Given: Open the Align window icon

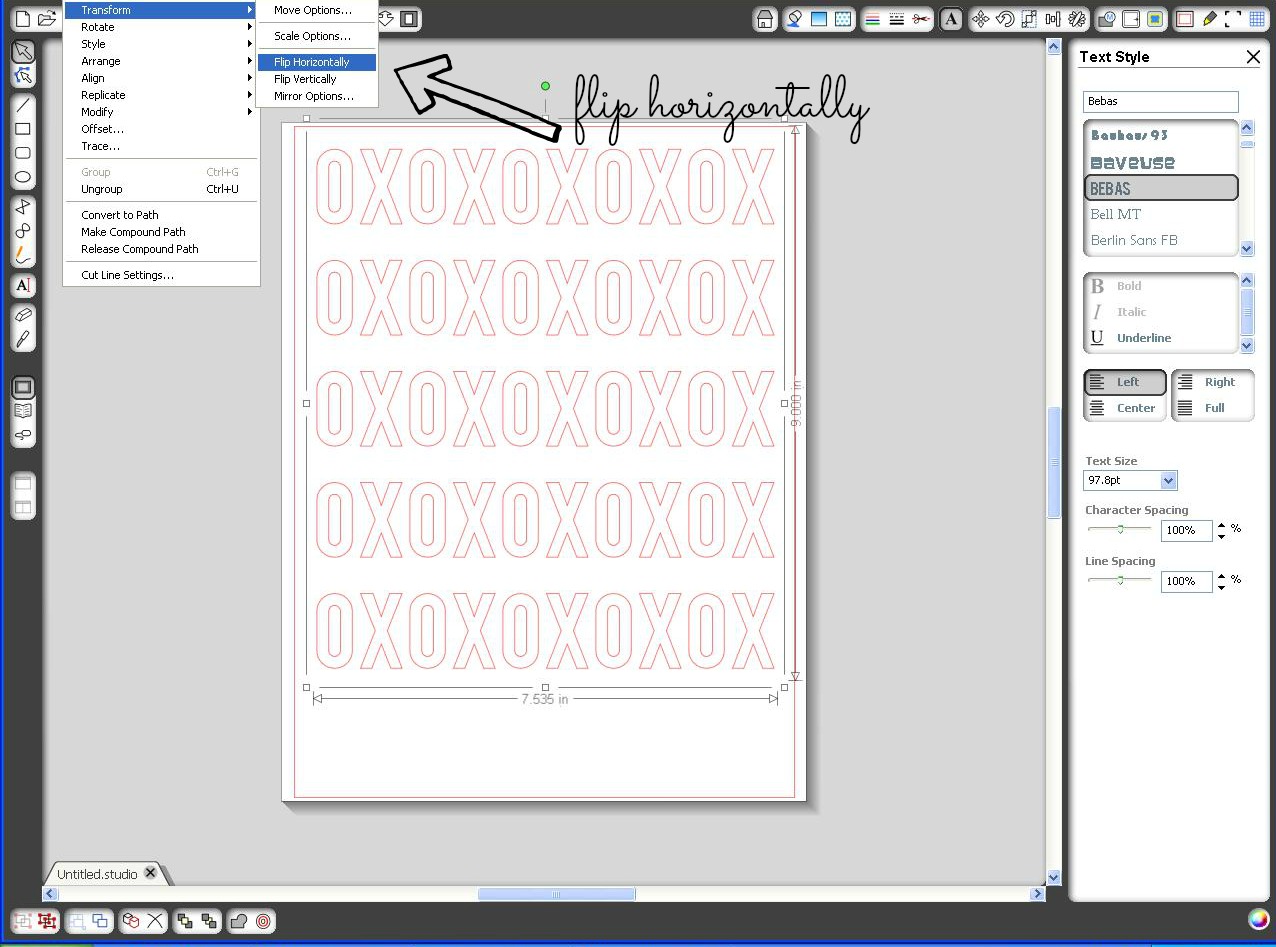Looking at the screenshot, I should tap(1053, 19).
